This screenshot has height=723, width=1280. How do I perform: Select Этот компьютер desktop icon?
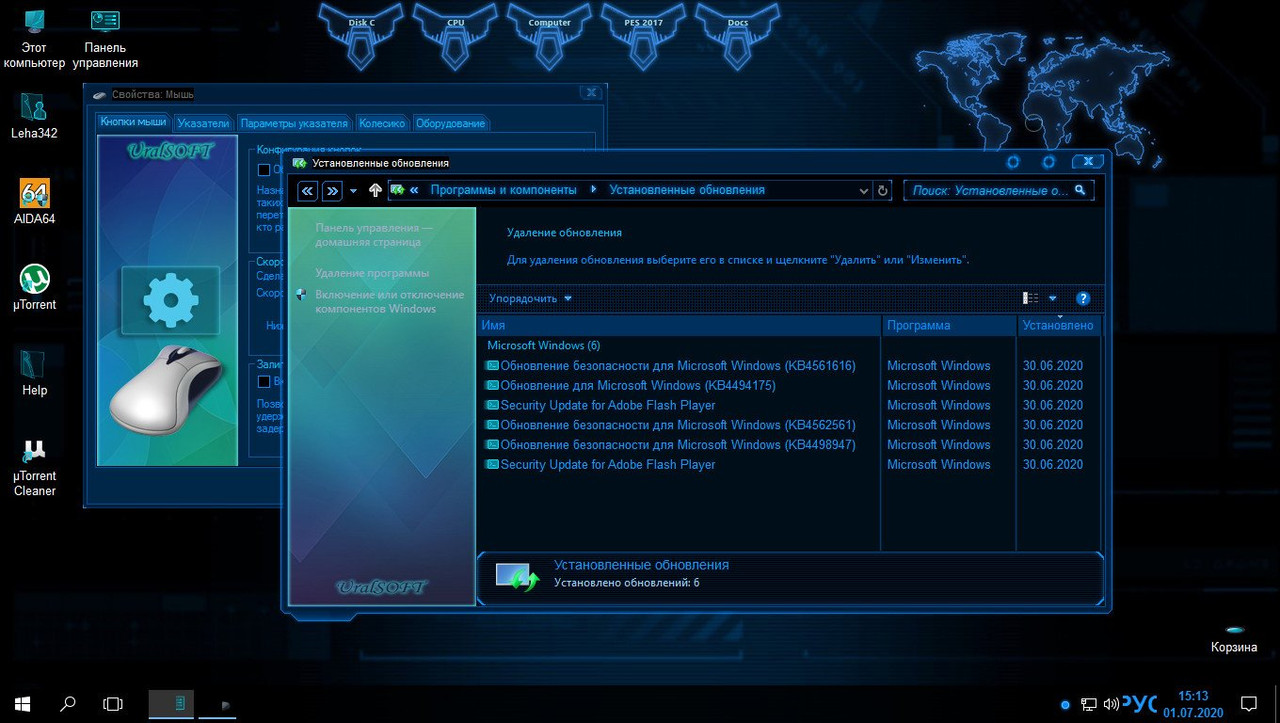coord(34,38)
